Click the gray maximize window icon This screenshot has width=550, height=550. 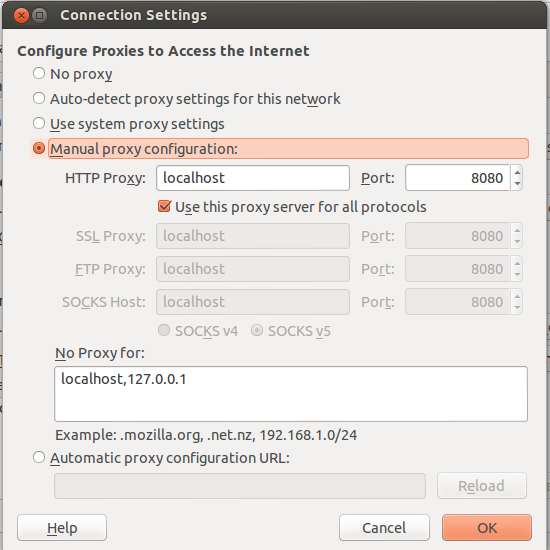[x=40, y=15]
